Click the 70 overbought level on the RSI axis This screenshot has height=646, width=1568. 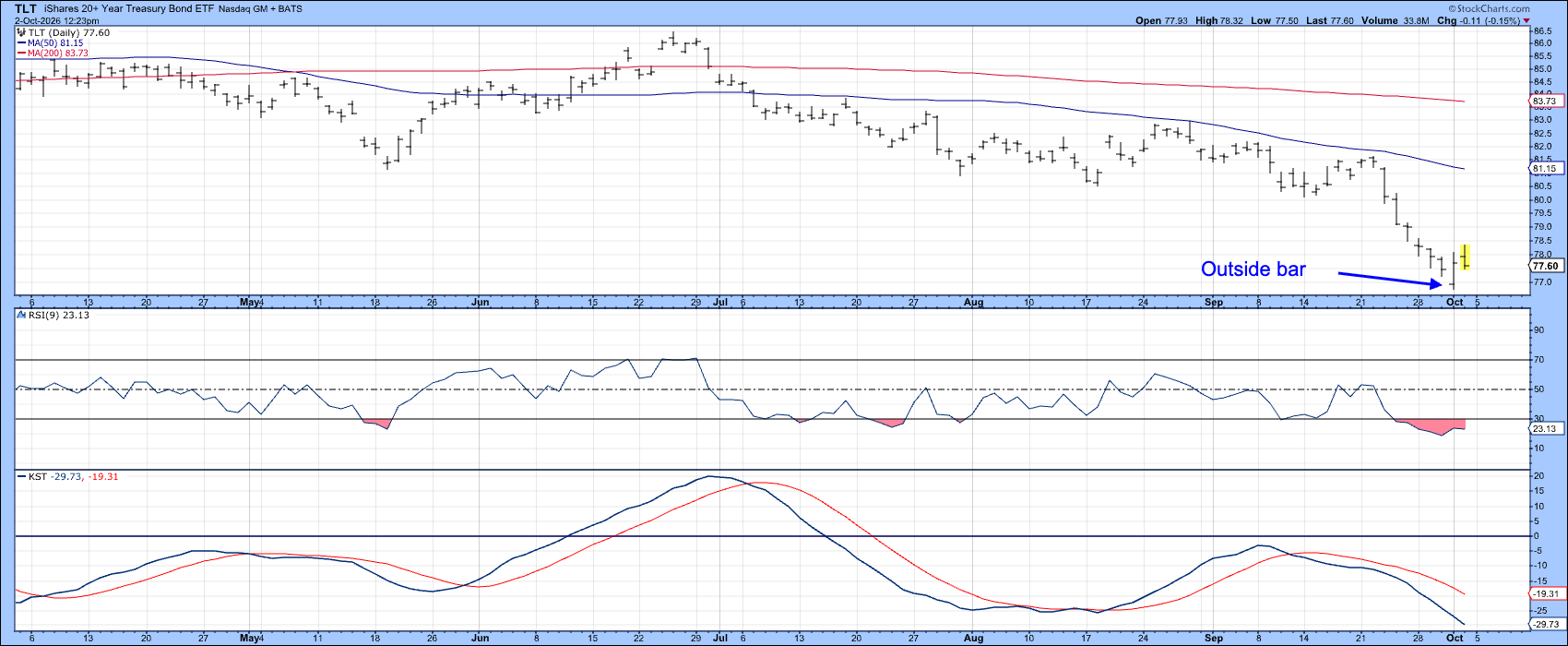coord(1538,360)
